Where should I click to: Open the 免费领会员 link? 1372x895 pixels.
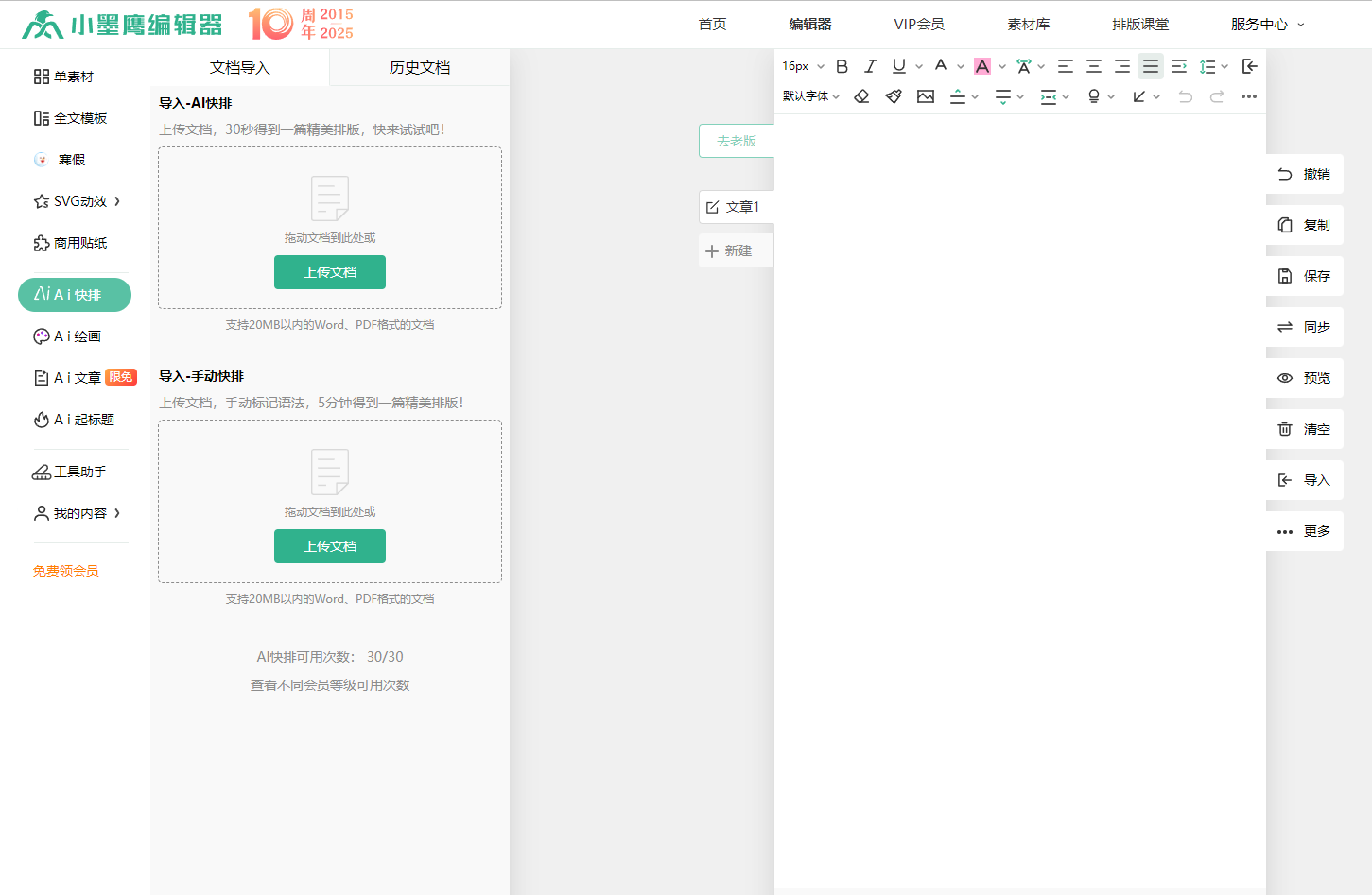pyautogui.click(x=65, y=570)
